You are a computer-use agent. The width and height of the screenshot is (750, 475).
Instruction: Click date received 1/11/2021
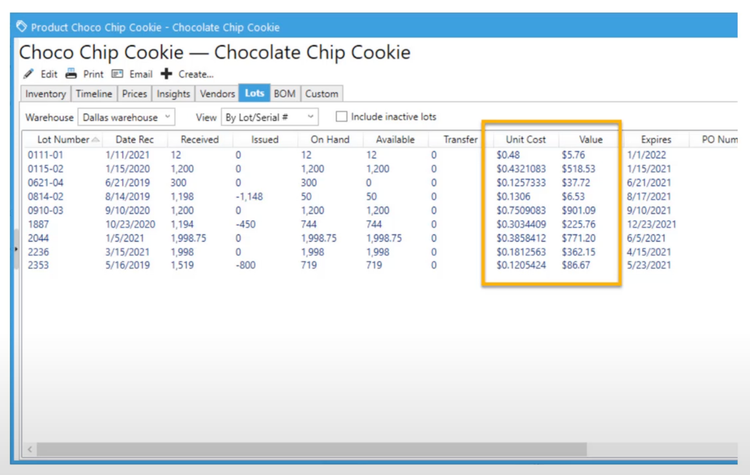pos(127,155)
